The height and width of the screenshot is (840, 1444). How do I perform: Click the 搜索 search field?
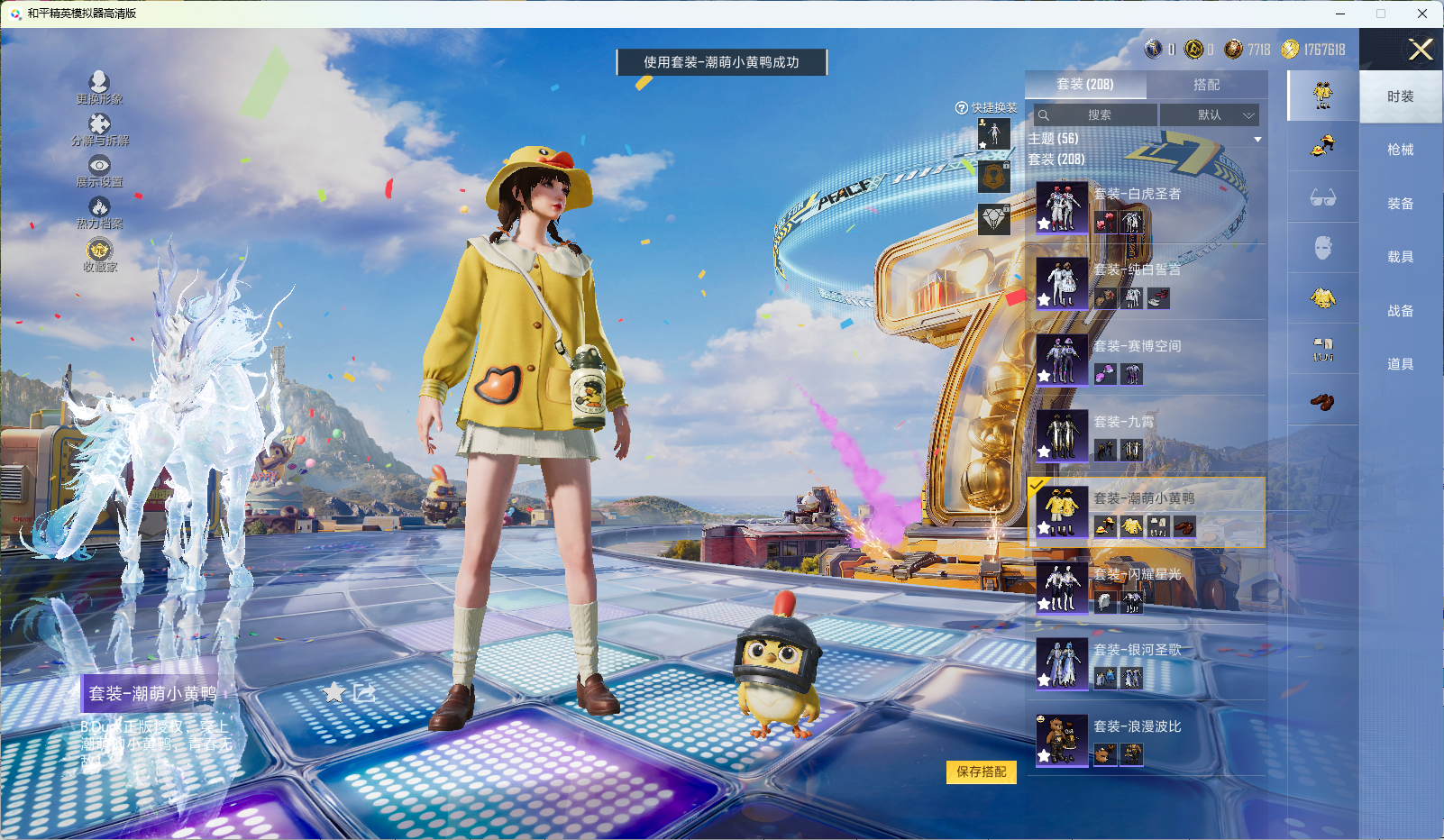[x=1094, y=114]
